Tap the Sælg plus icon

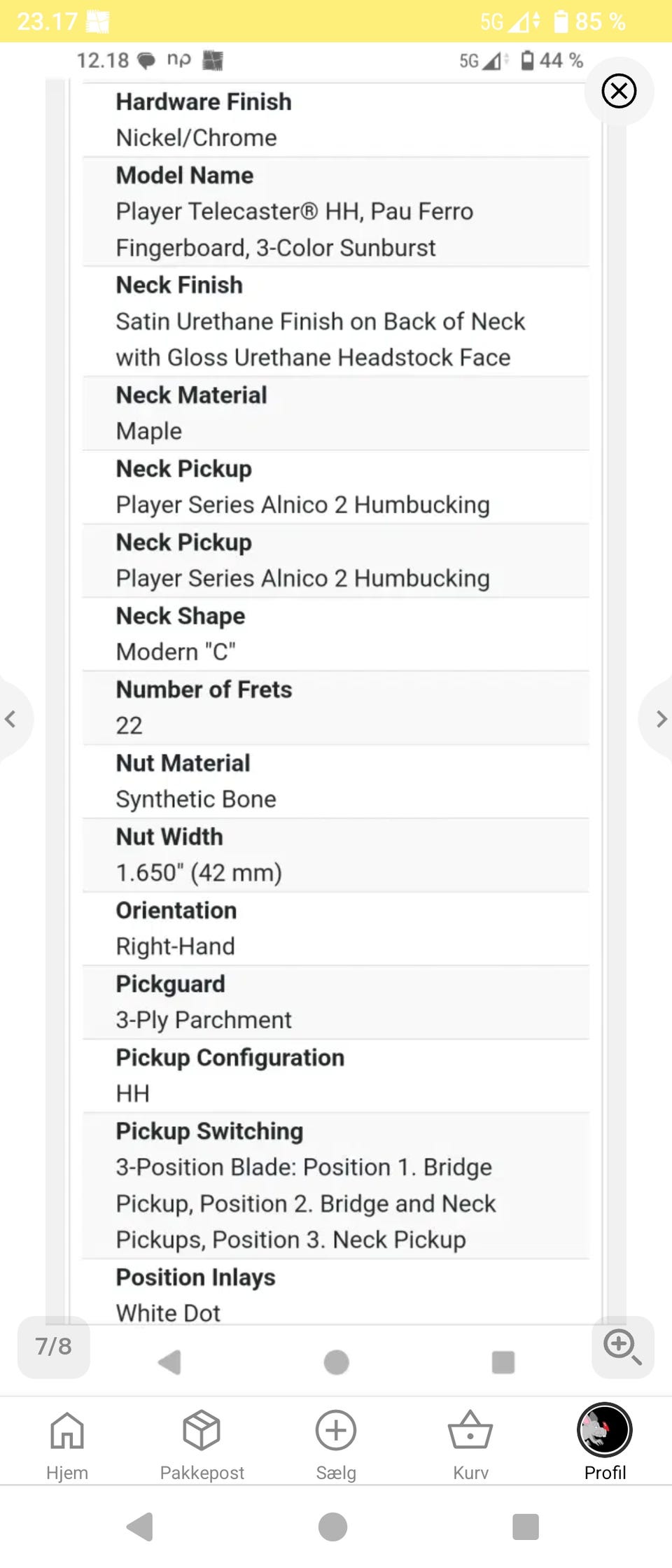336,1431
